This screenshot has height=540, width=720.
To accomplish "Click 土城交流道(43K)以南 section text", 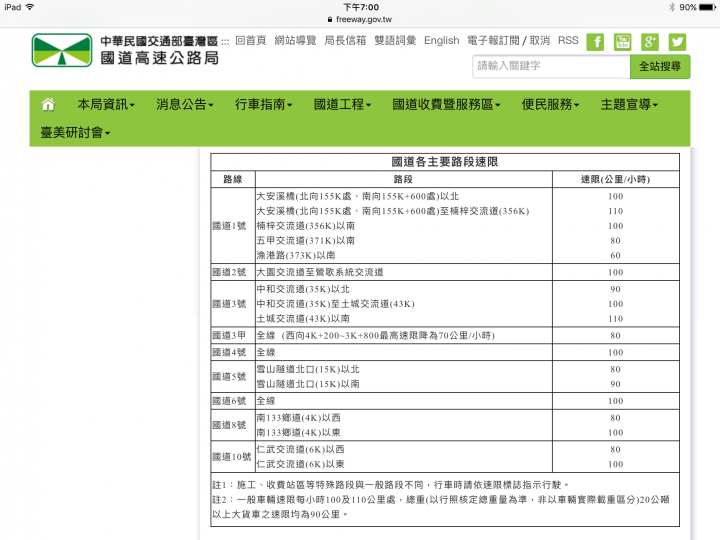I will click(303, 318).
